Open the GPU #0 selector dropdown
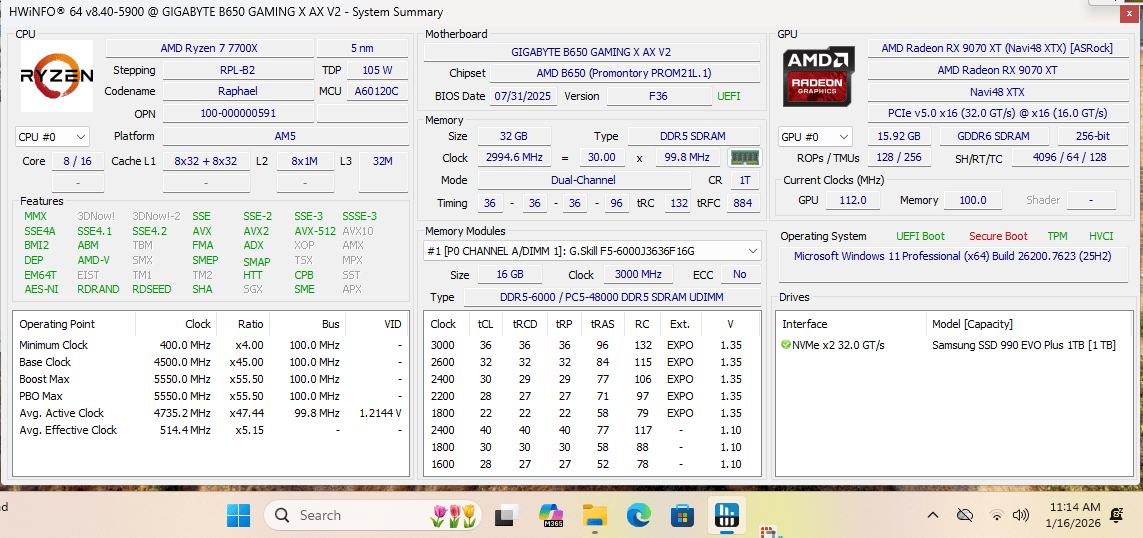Image resolution: width=1143 pixels, height=538 pixels. tap(815, 136)
